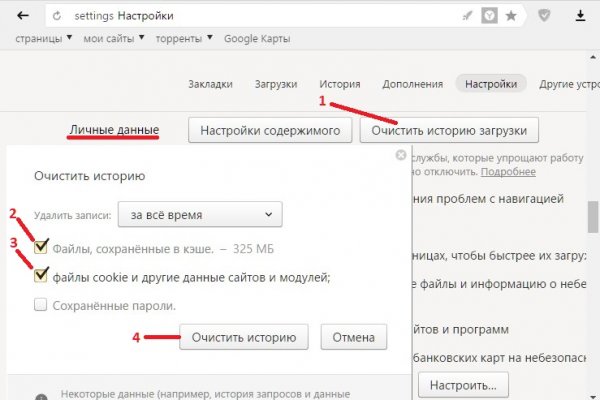Viewport: 600px width, 400px height.
Task: Click the address bar with settings text
Action: (250, 16)
